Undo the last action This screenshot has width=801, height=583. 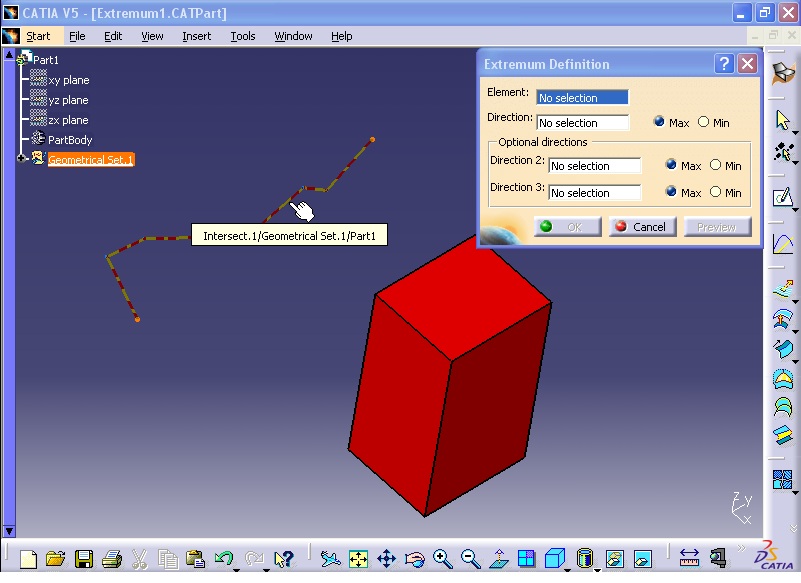(x=223, y=558)
